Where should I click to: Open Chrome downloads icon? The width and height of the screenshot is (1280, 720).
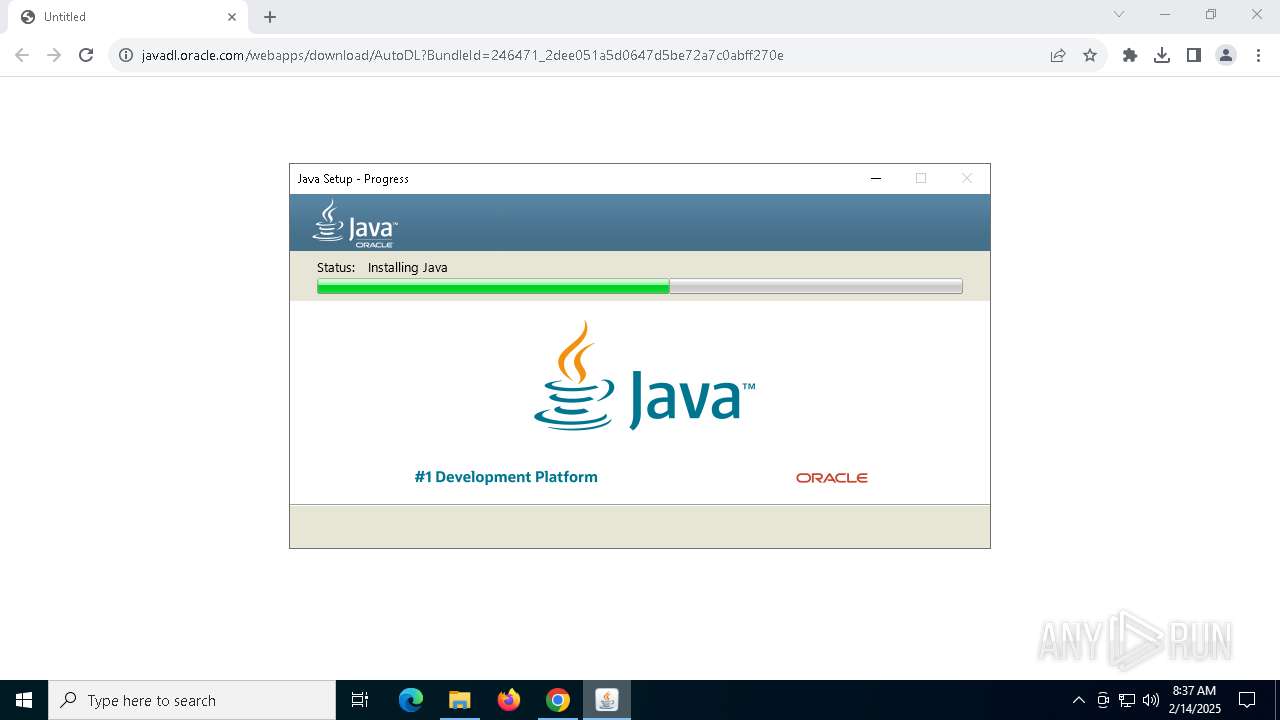pyautogui.click(x=1162, y=55)
